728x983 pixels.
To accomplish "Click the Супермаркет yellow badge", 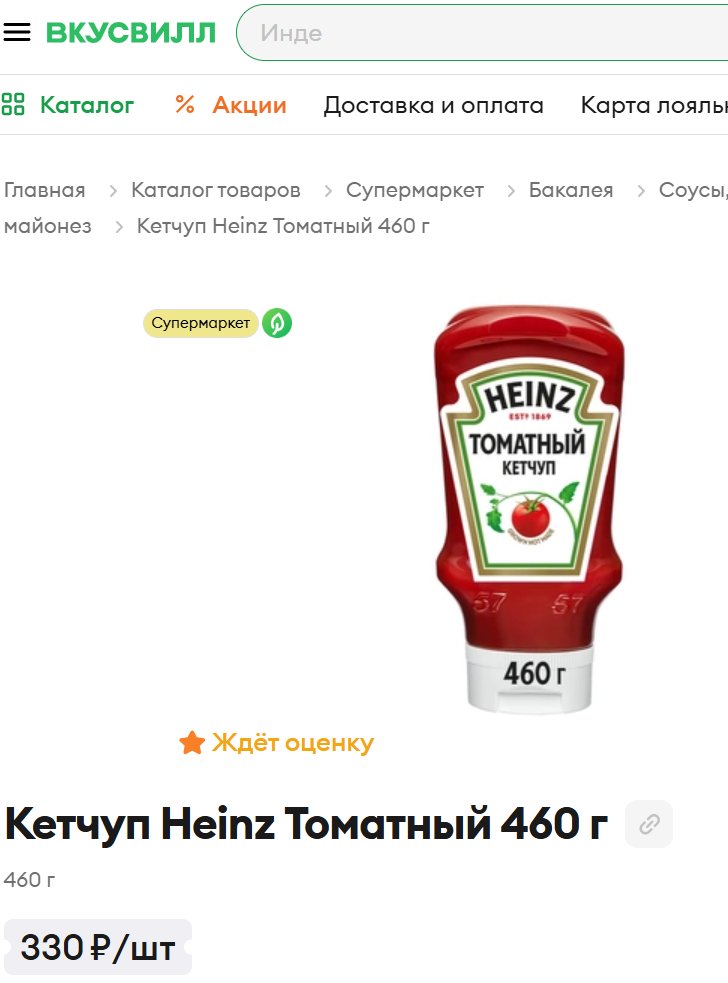I will coord(201,323).
